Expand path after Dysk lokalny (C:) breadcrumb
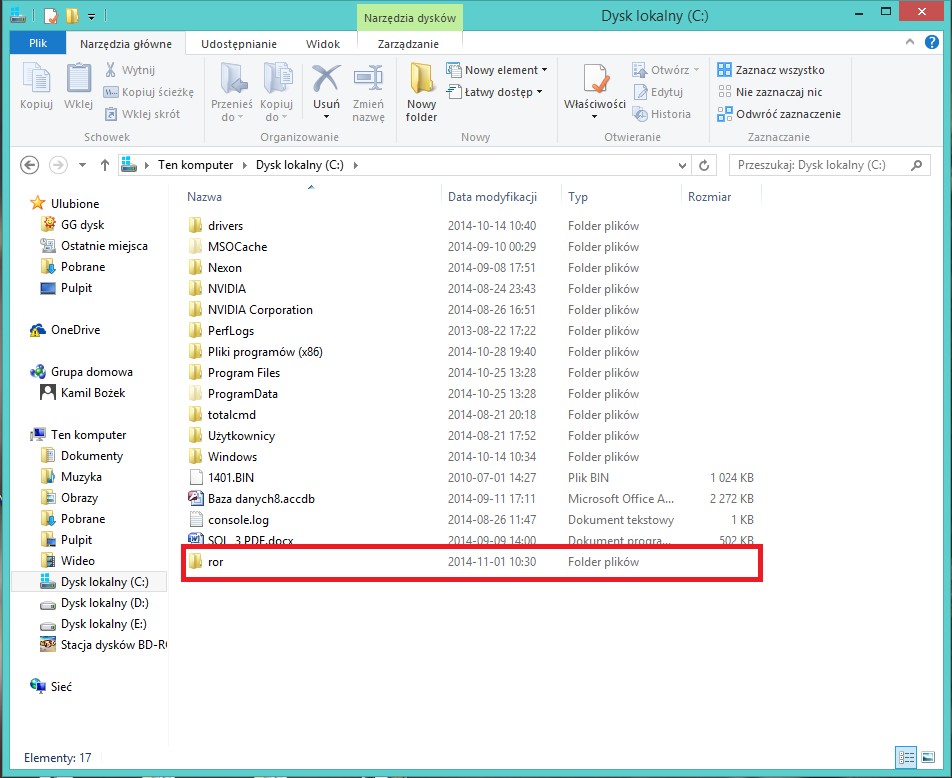The height and width of the screenshot is (778, 952). click(x=356, y=165)
